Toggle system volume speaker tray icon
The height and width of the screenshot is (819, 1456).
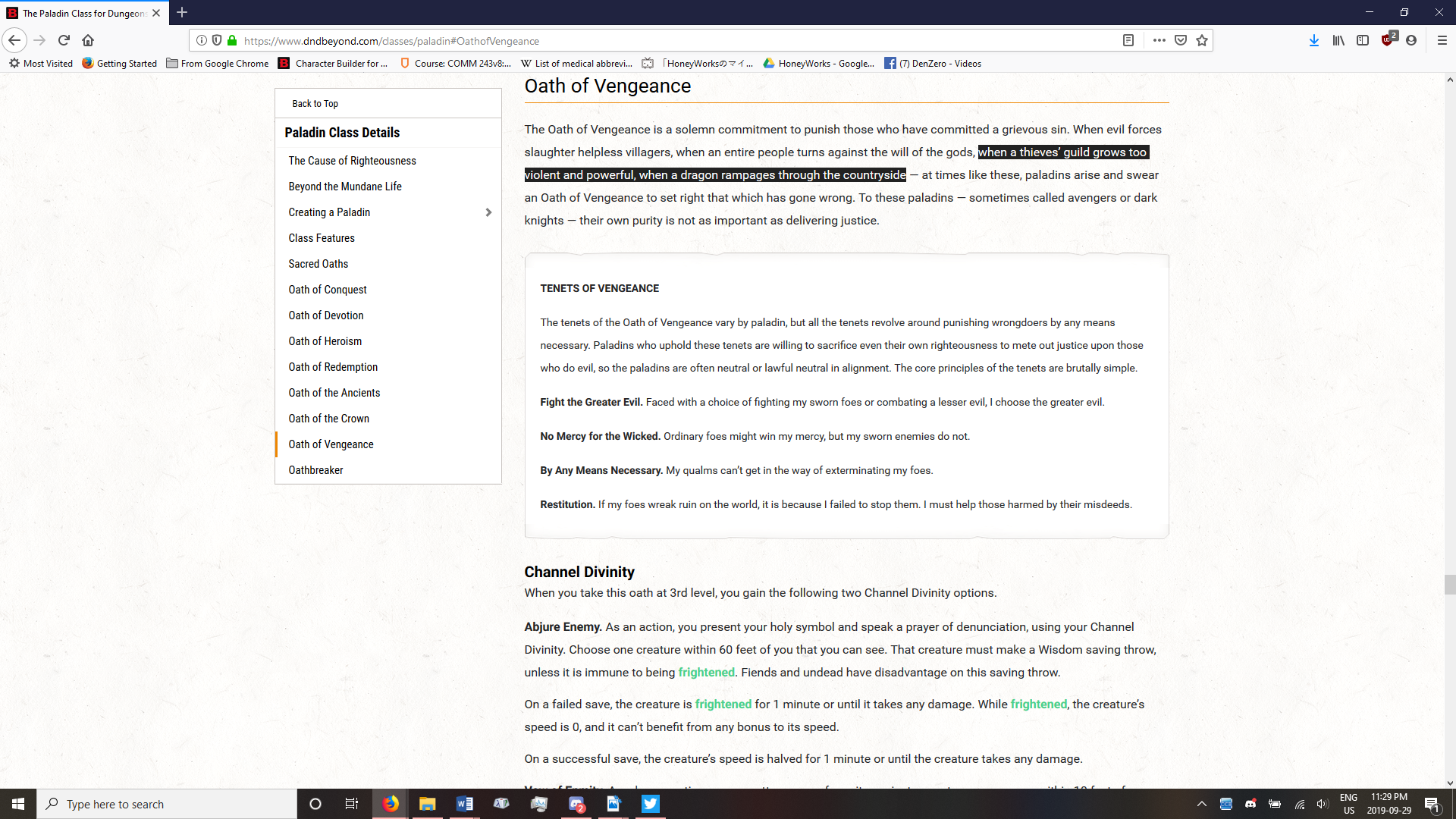[x=1323, y=804]
